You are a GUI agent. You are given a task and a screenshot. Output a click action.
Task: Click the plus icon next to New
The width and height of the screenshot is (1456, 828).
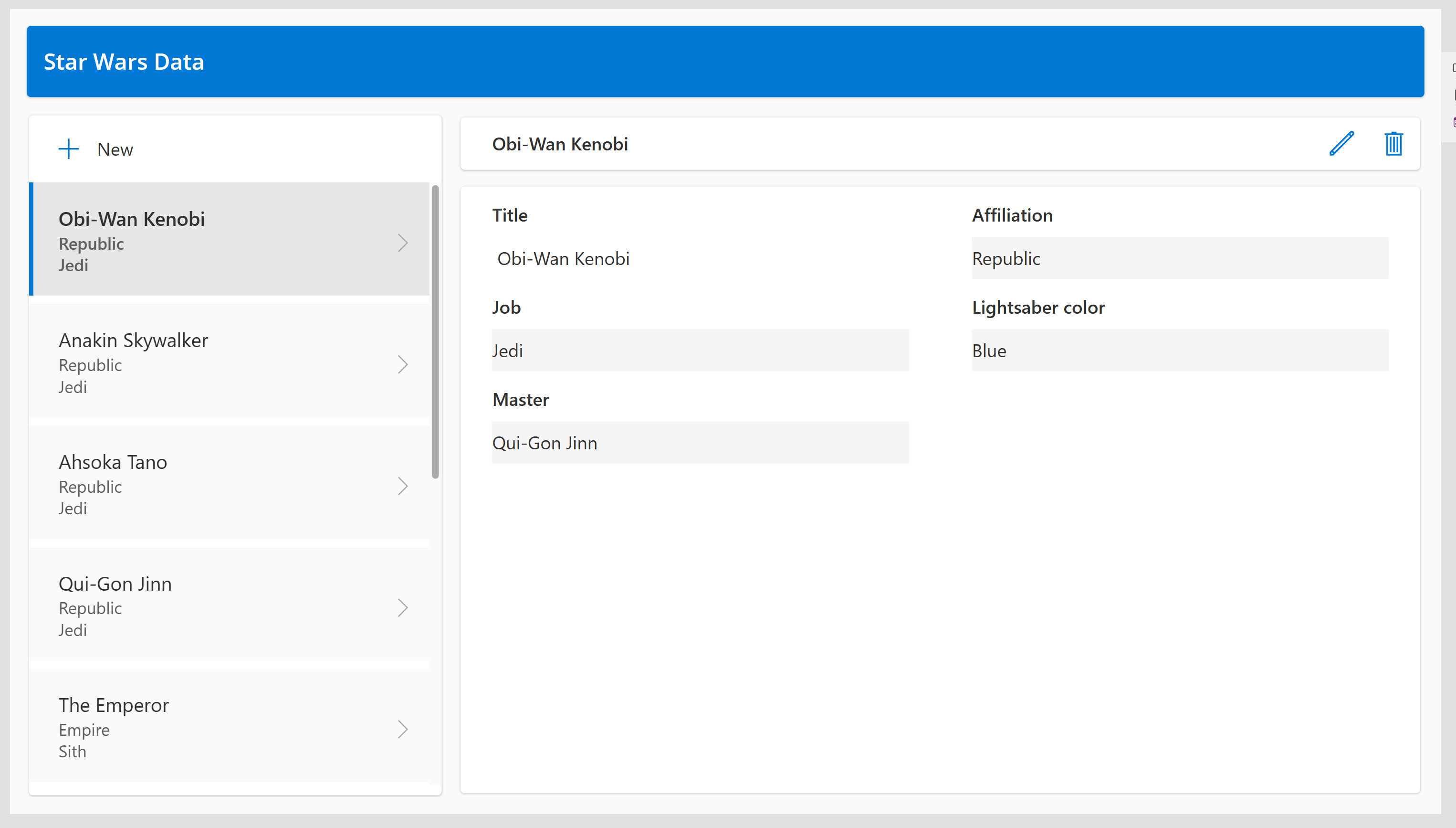[68, 149]
